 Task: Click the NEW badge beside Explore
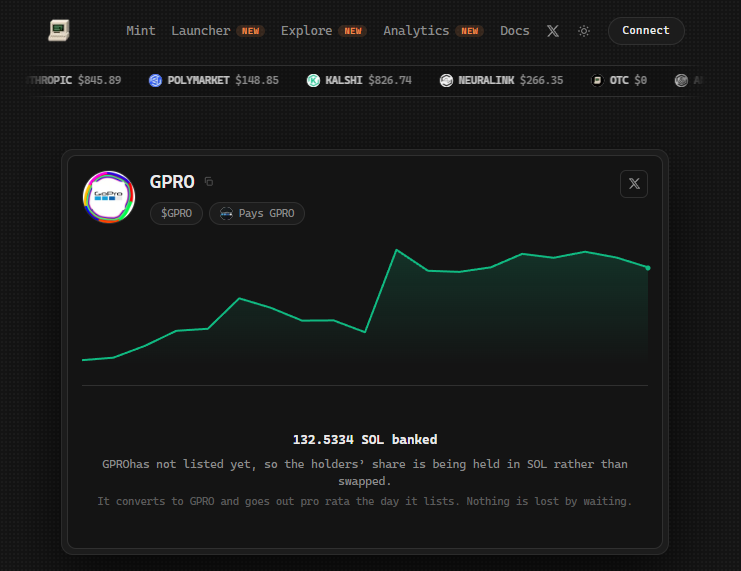point(353,31)
